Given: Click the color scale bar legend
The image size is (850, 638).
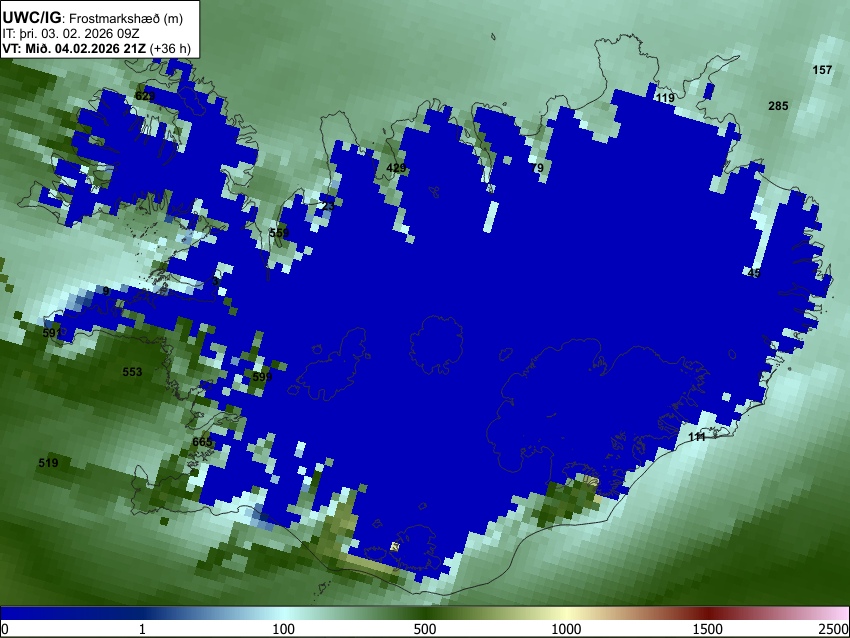Looking at the screenshot, I should [425, 613].
